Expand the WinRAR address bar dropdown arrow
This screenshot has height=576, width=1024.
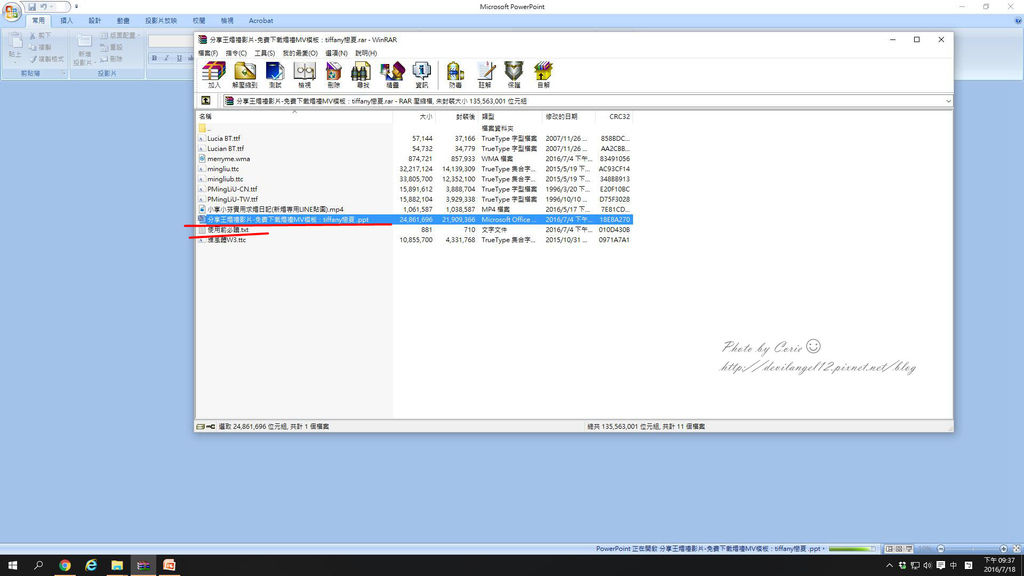[x=948, y=101]
